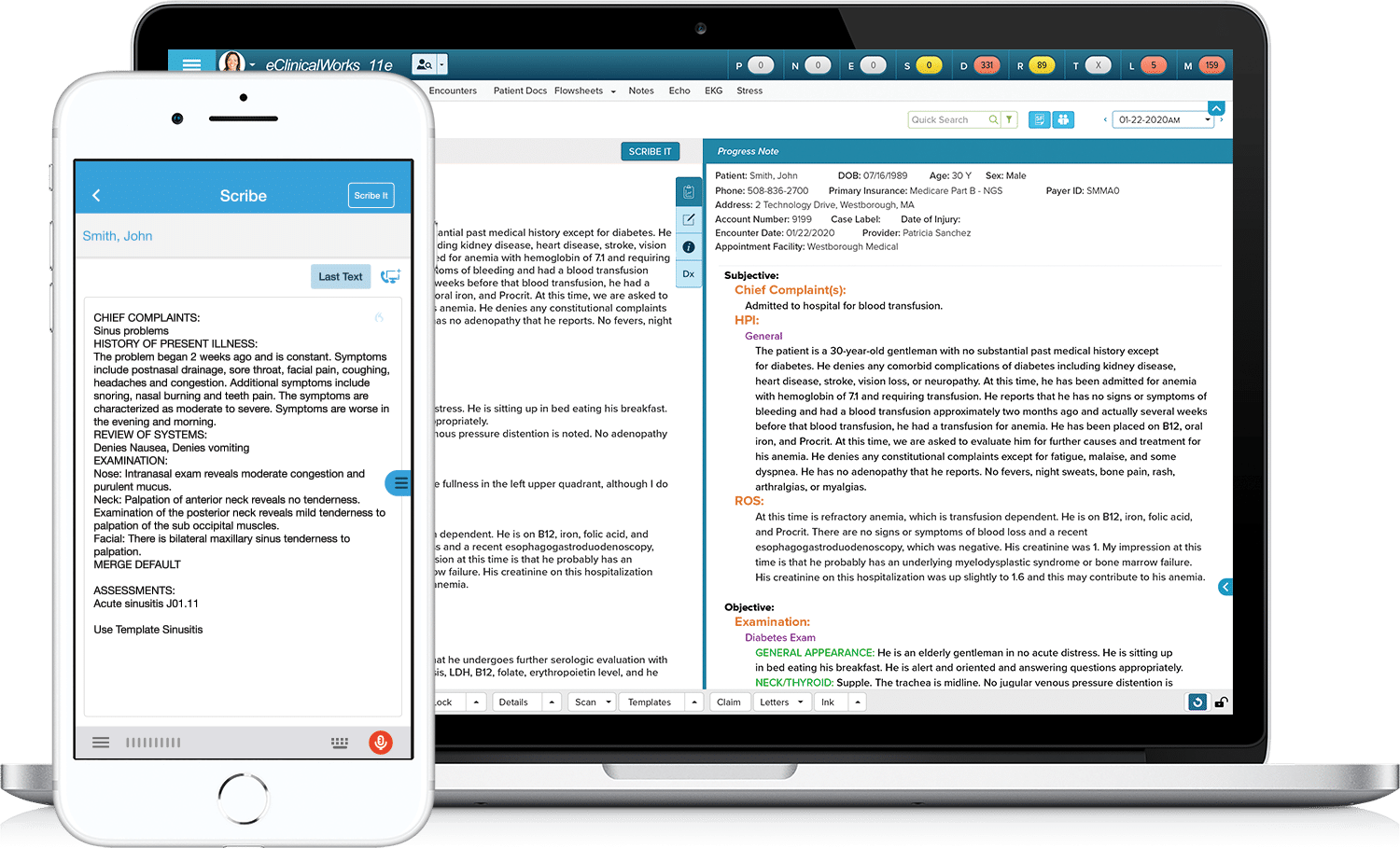Image resolution: width=1400 pixels, height=848 pixels.
Task: Click the filter funnel icon beside Quick Search
Action: coord(1009,119)
